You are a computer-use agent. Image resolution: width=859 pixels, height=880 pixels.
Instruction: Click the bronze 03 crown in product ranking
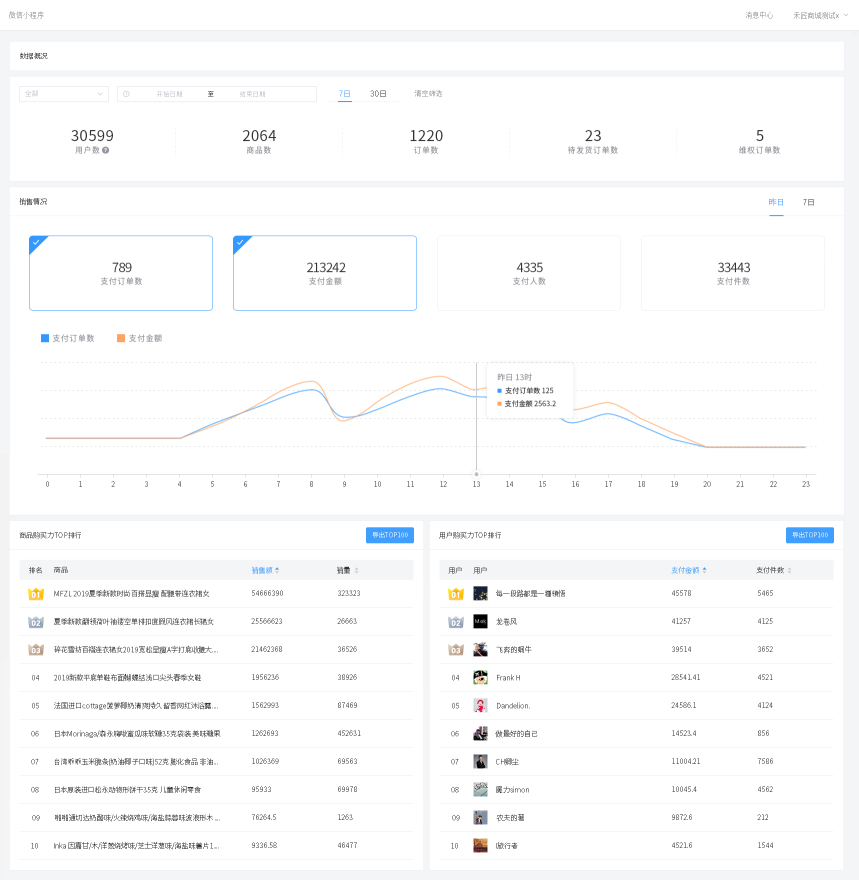[x=35, y=650]
